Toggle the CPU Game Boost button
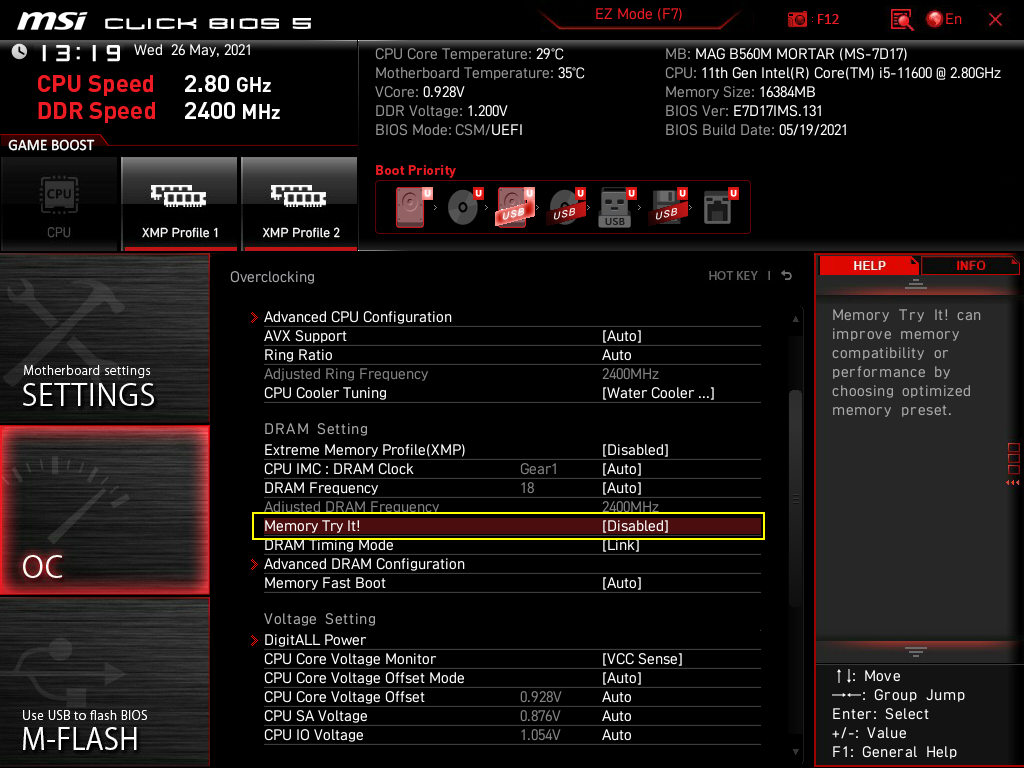The image size is (1024, 768). click(59, 204)
